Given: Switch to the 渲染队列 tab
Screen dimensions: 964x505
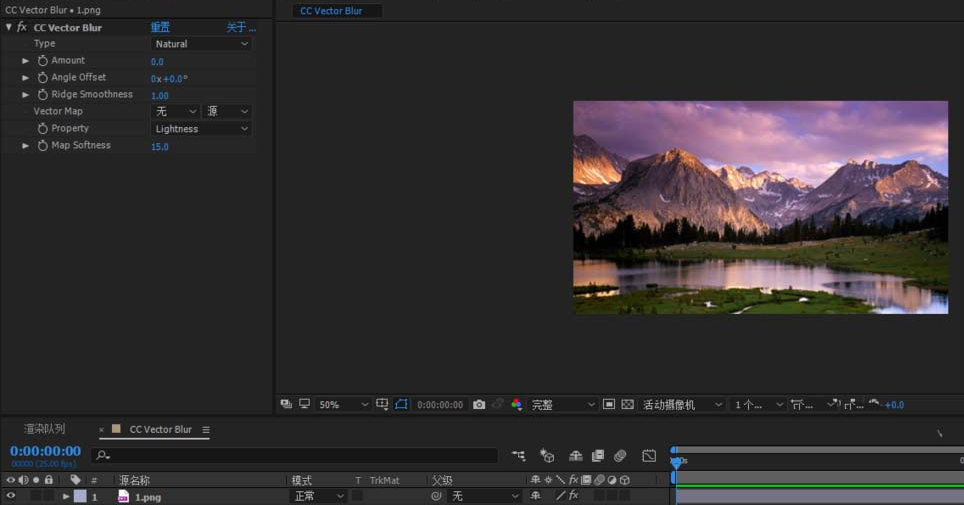Looking at the screenshot, I should [44, 429].
